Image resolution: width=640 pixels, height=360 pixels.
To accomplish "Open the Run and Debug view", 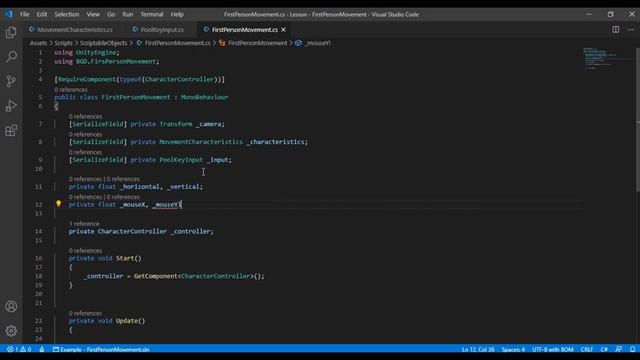I will pyautogui.click(x=11, y=106).
